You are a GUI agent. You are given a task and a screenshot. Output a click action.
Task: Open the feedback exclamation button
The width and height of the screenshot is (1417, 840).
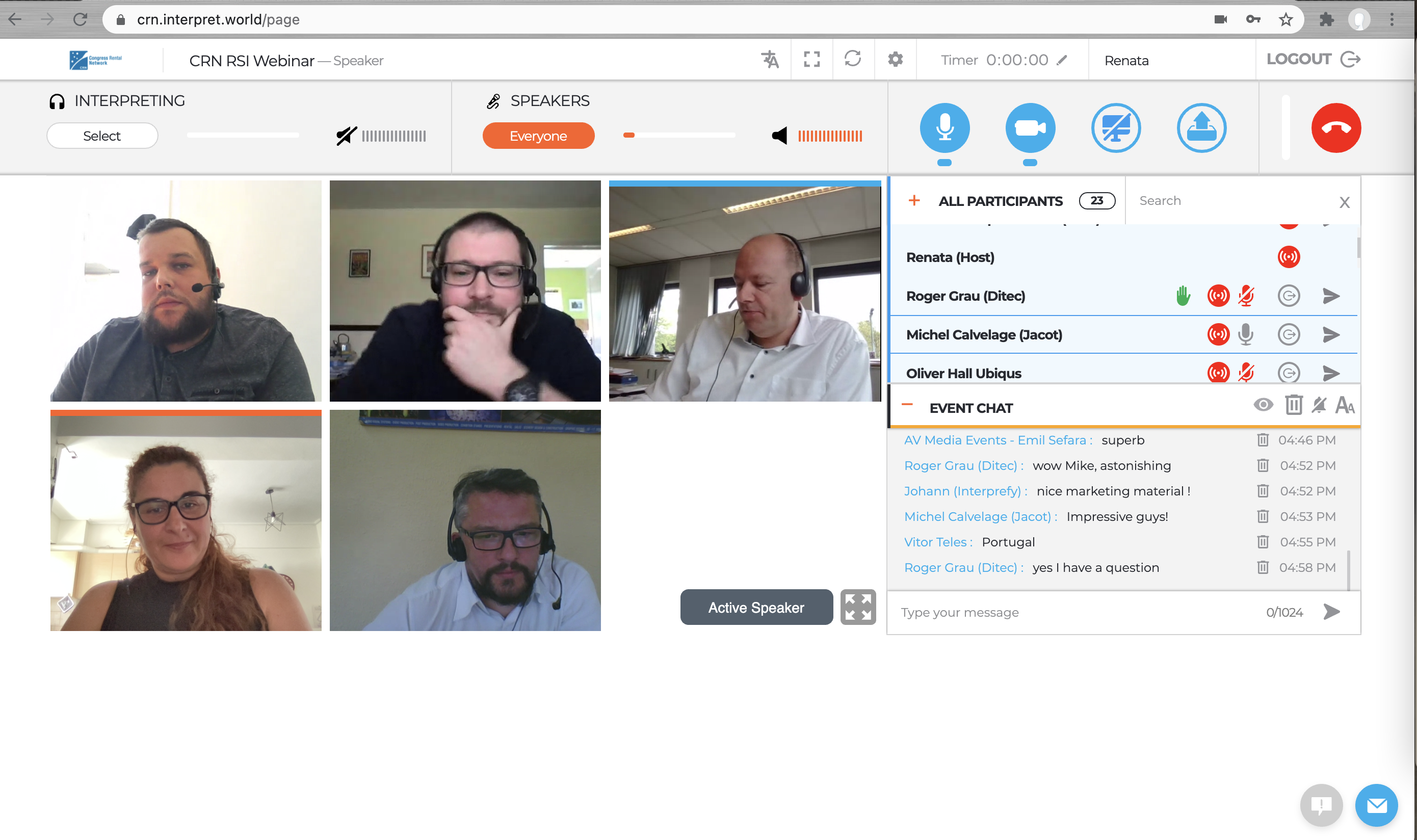[x=1321, y=805]
